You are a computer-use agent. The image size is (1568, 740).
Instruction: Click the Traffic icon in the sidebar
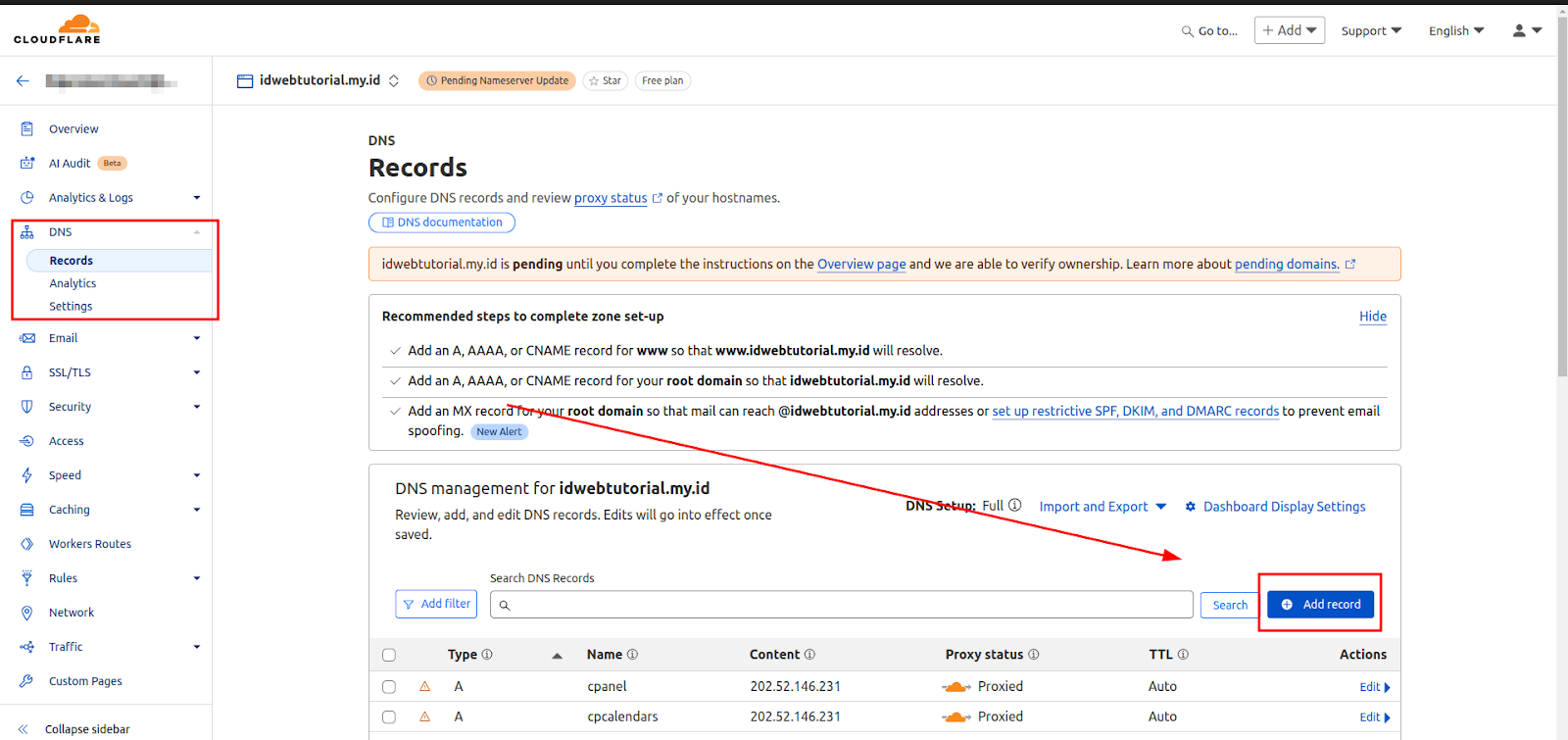tap(27, 647)
